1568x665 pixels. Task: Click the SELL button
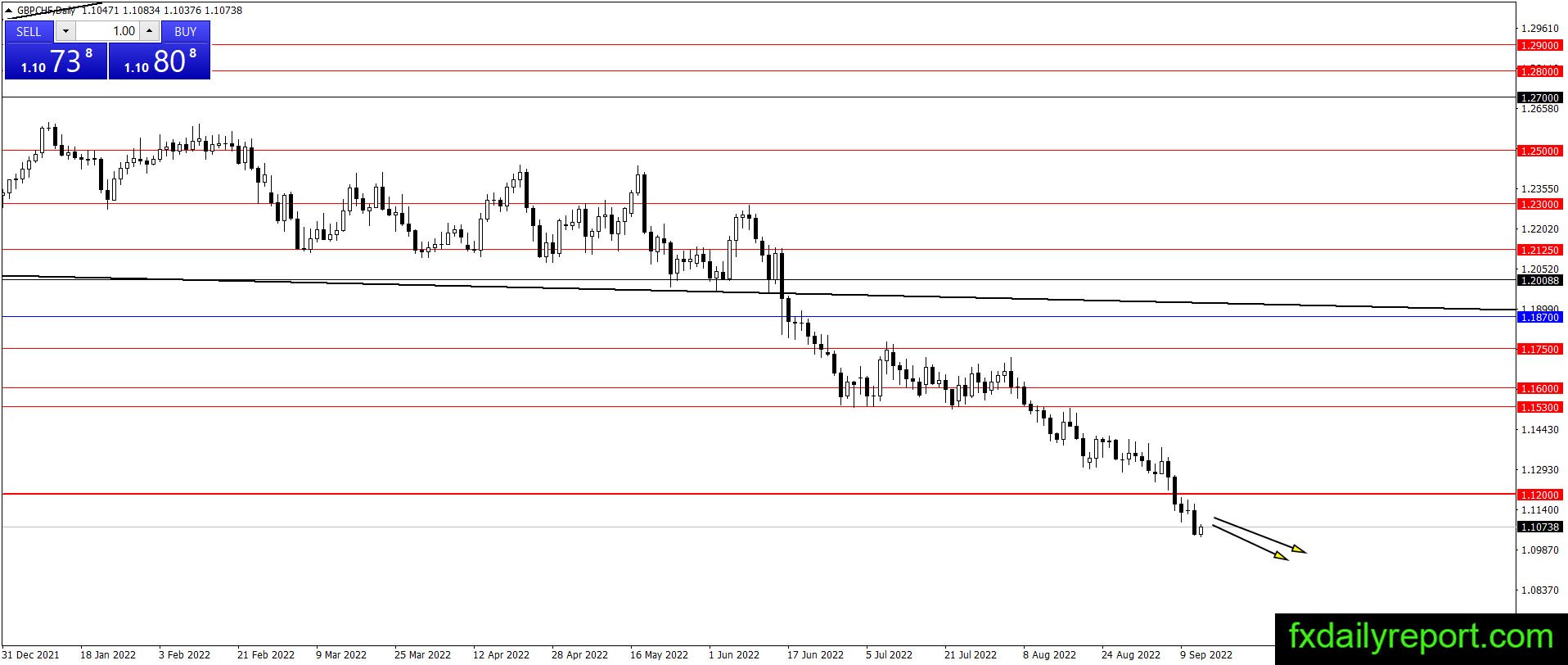tap(29, 31)
